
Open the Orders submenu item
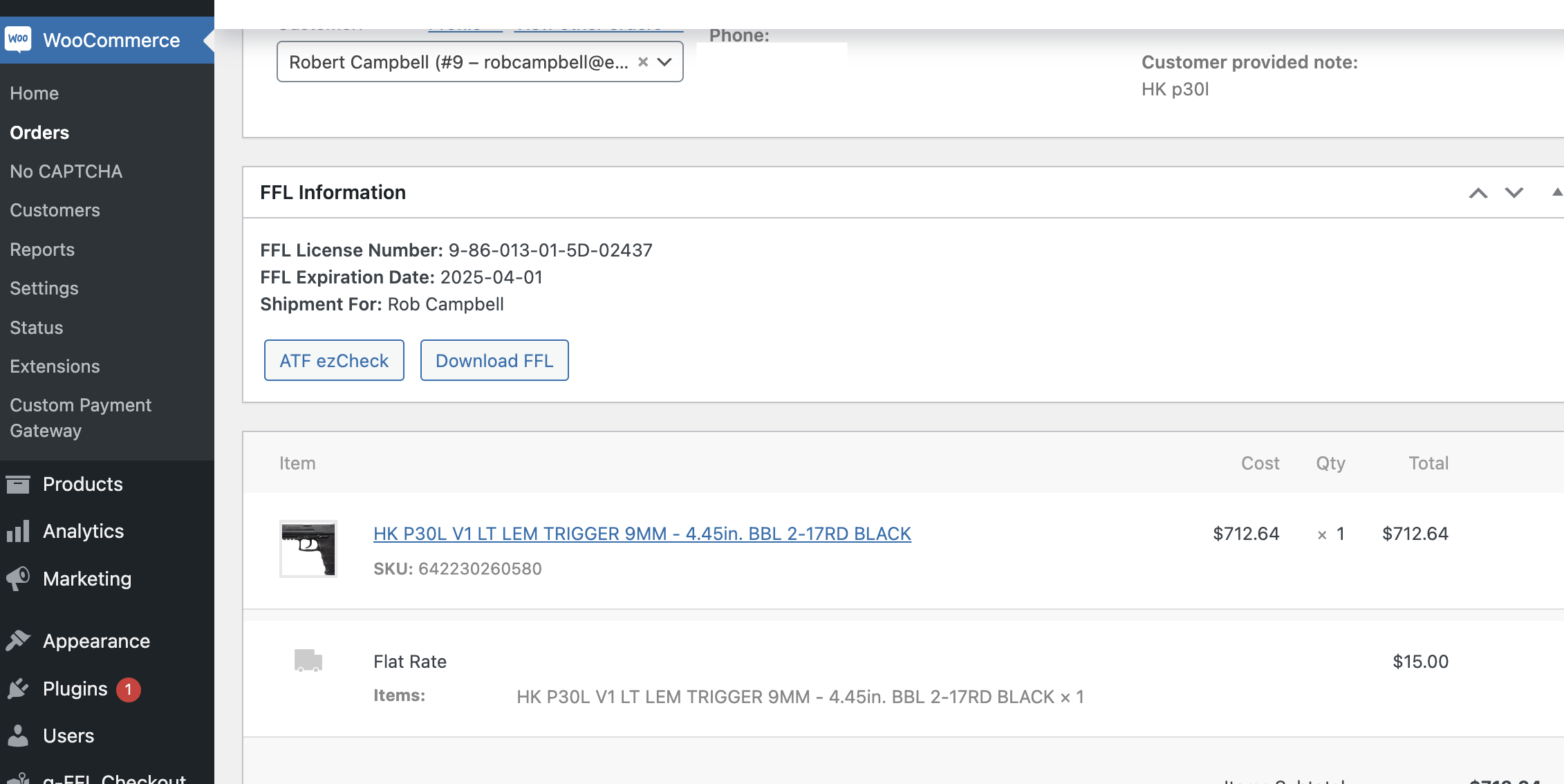click(x=39, y=133)
